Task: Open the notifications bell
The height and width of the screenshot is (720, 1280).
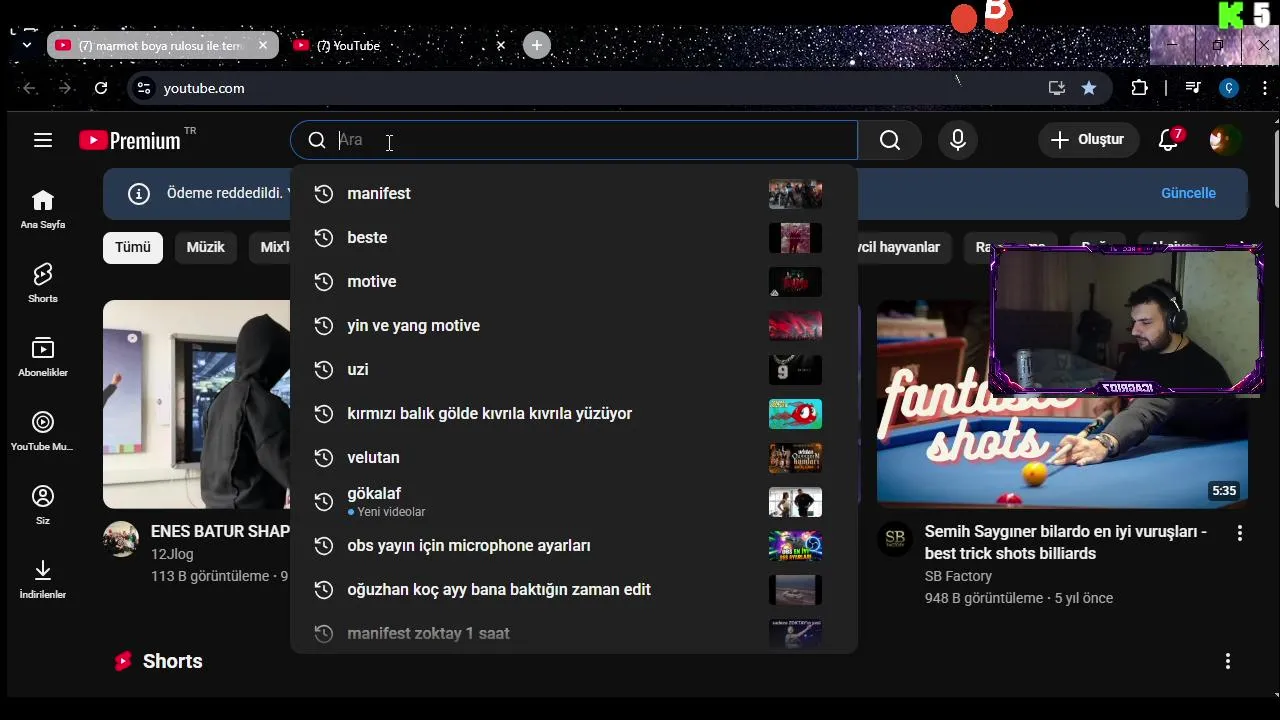Action: 1168,140
